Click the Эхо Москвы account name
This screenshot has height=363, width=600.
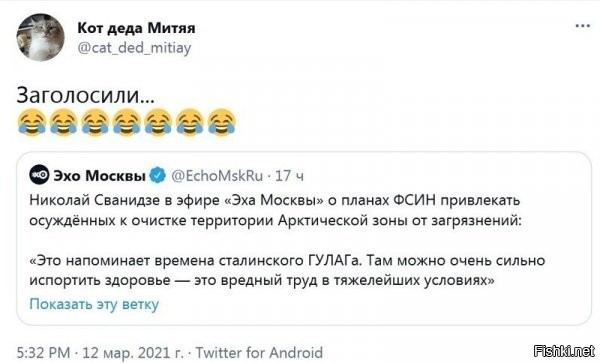99,176
